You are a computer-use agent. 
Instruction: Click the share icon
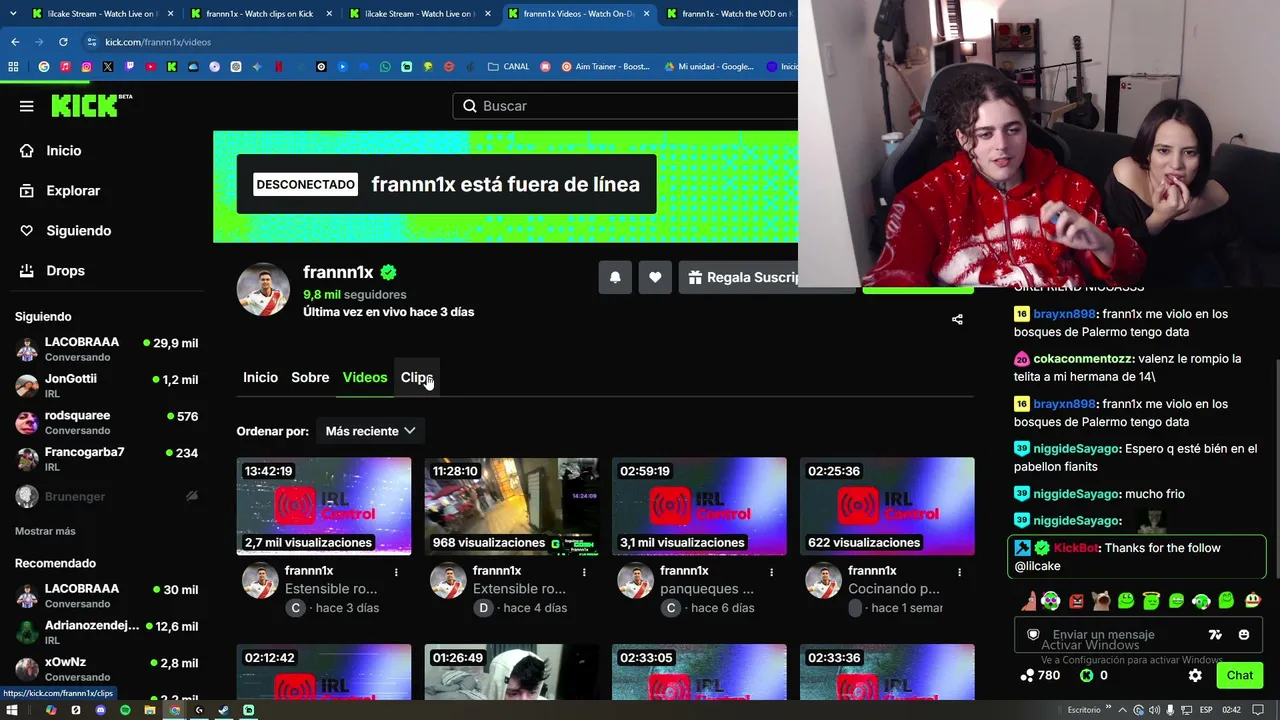957,319
